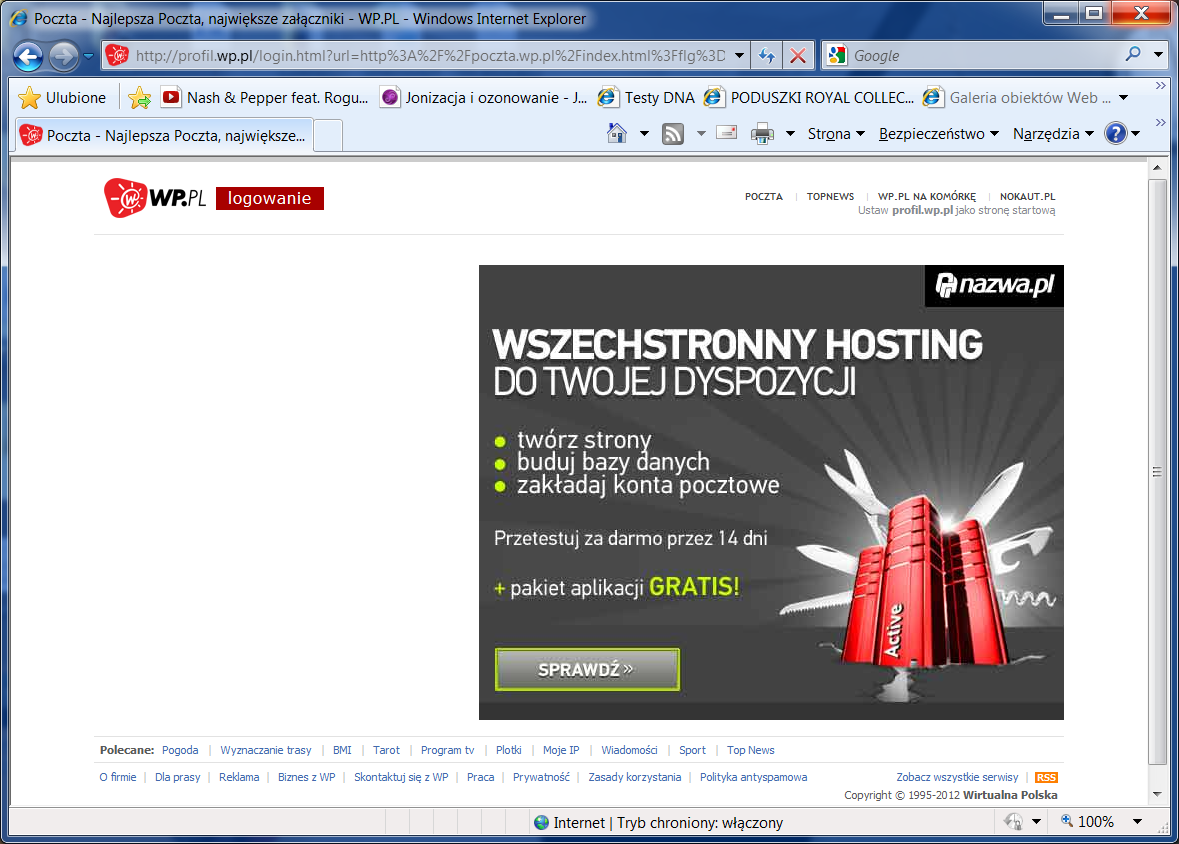Click the Add to favorites bar star icon
Screen dimensions: 1179x844
(139, 98)
